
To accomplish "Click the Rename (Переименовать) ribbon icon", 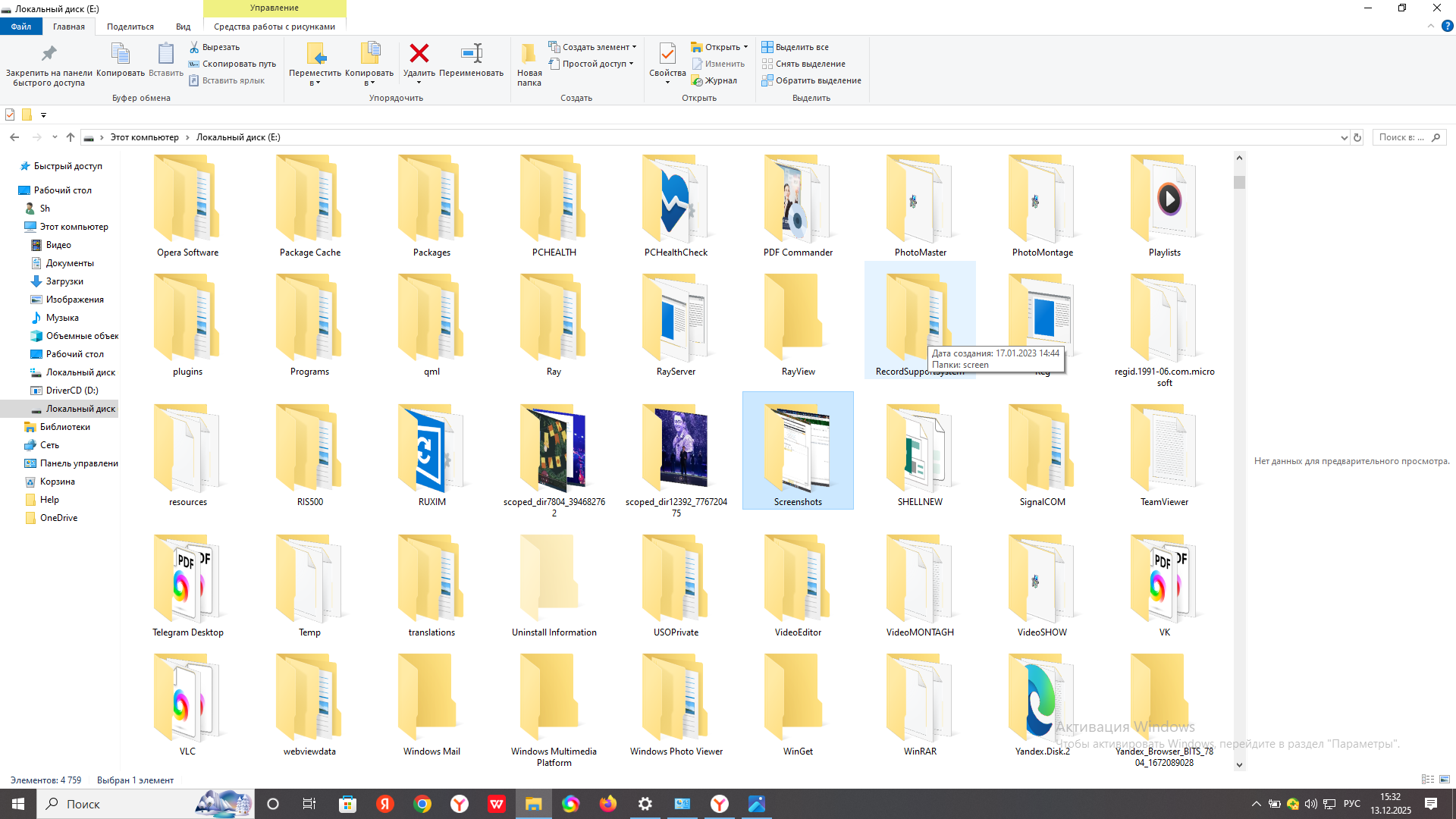I will click(x=471, y=54).
